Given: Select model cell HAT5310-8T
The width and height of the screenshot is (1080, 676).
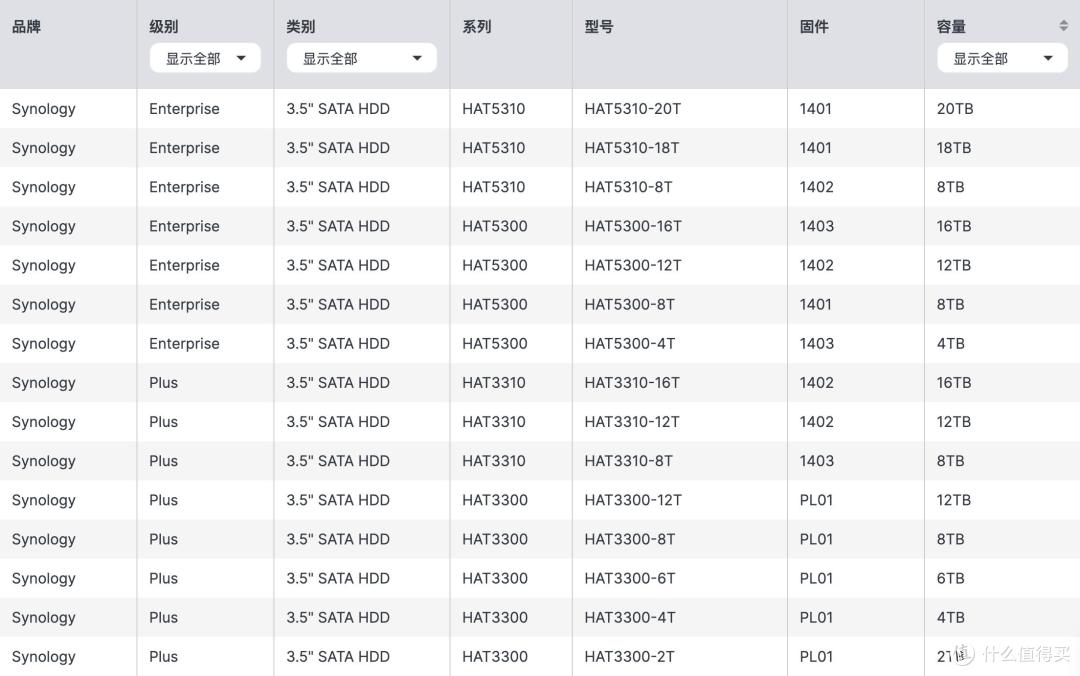Looking at the screenshot, I should [628, 187].
